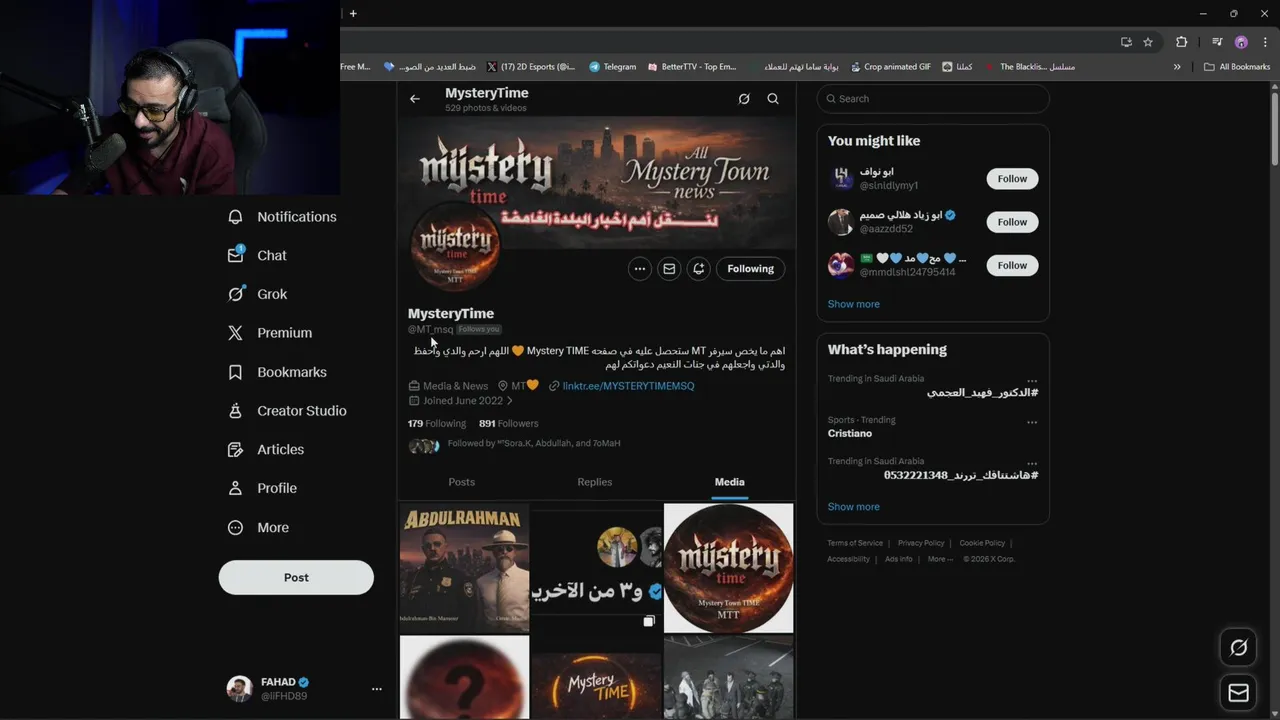
Task: Open the Mystery Town TIME MTT logo thumbnail
Action: [728, 568]
